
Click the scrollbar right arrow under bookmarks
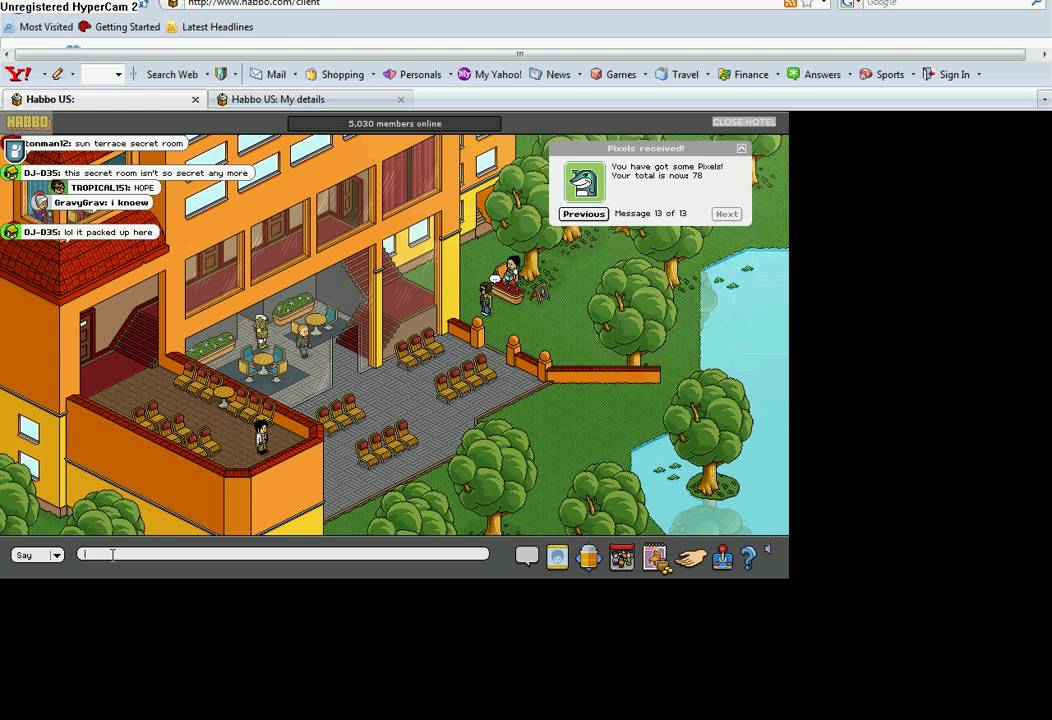(1045, 54)
